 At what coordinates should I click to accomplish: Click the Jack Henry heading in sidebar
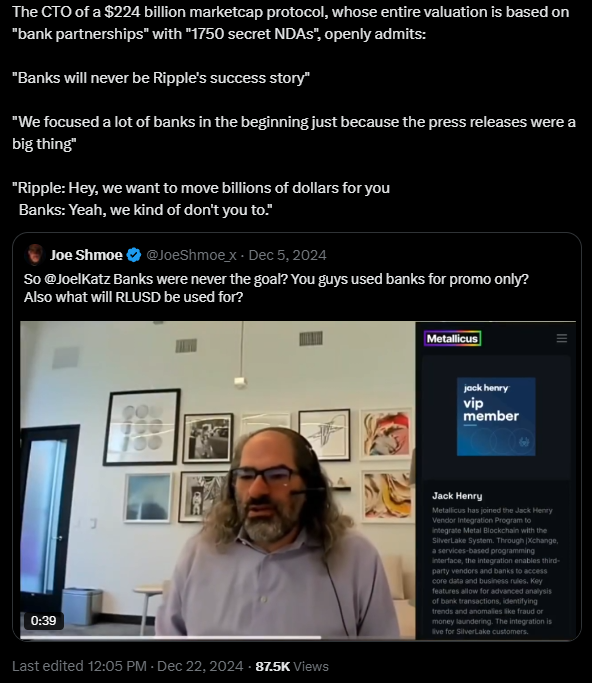pos(457,496)
